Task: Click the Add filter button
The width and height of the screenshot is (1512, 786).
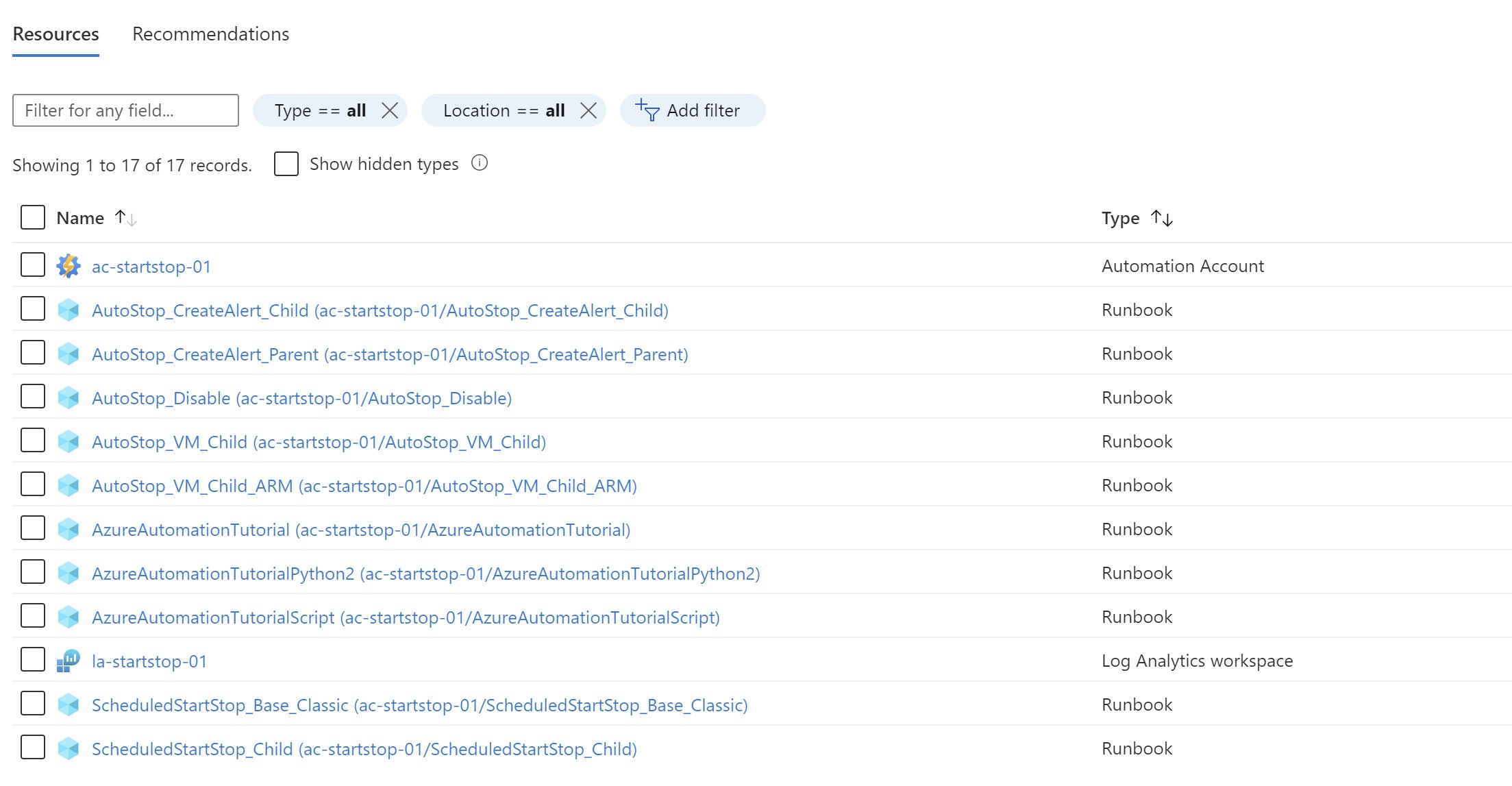Action: pyautogui.click(x=693, y=110)
